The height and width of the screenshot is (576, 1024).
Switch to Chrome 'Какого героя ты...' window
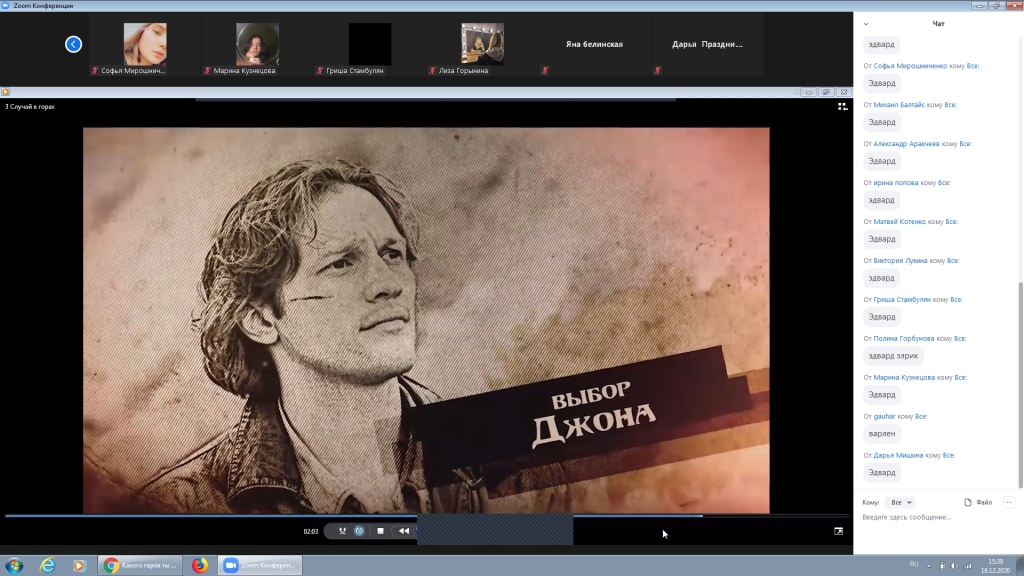(x=140, y=566)
